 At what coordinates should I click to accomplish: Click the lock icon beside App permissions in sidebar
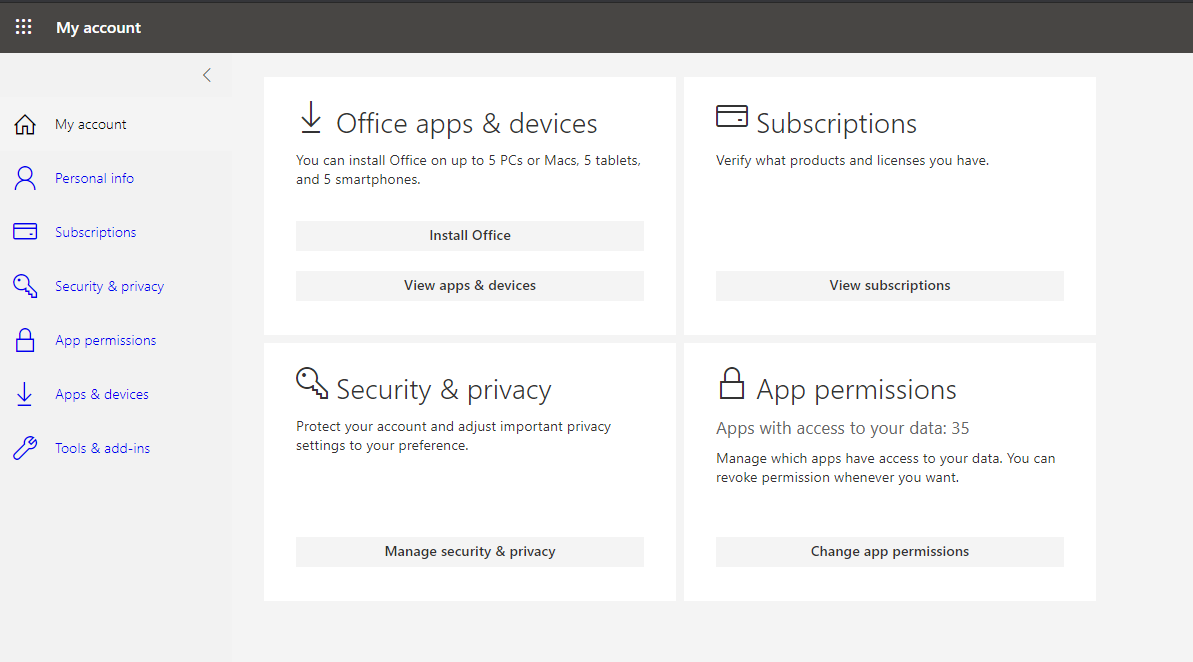coord(25,340)
